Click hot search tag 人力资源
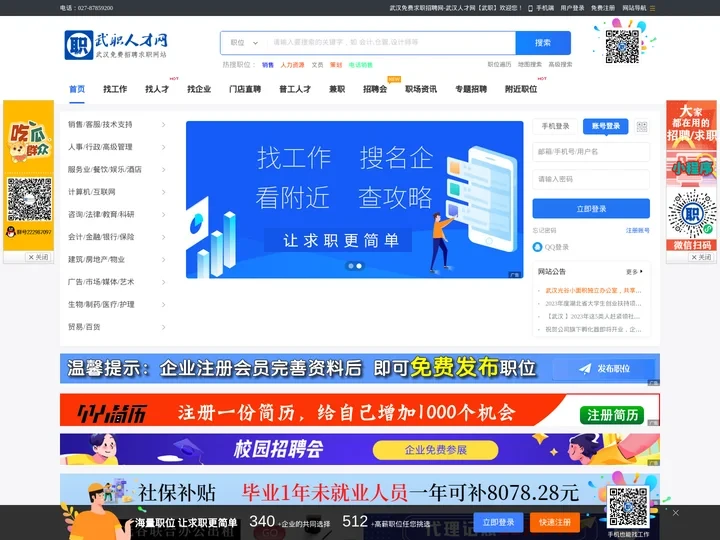720x540 pixels. click(292, 65)
